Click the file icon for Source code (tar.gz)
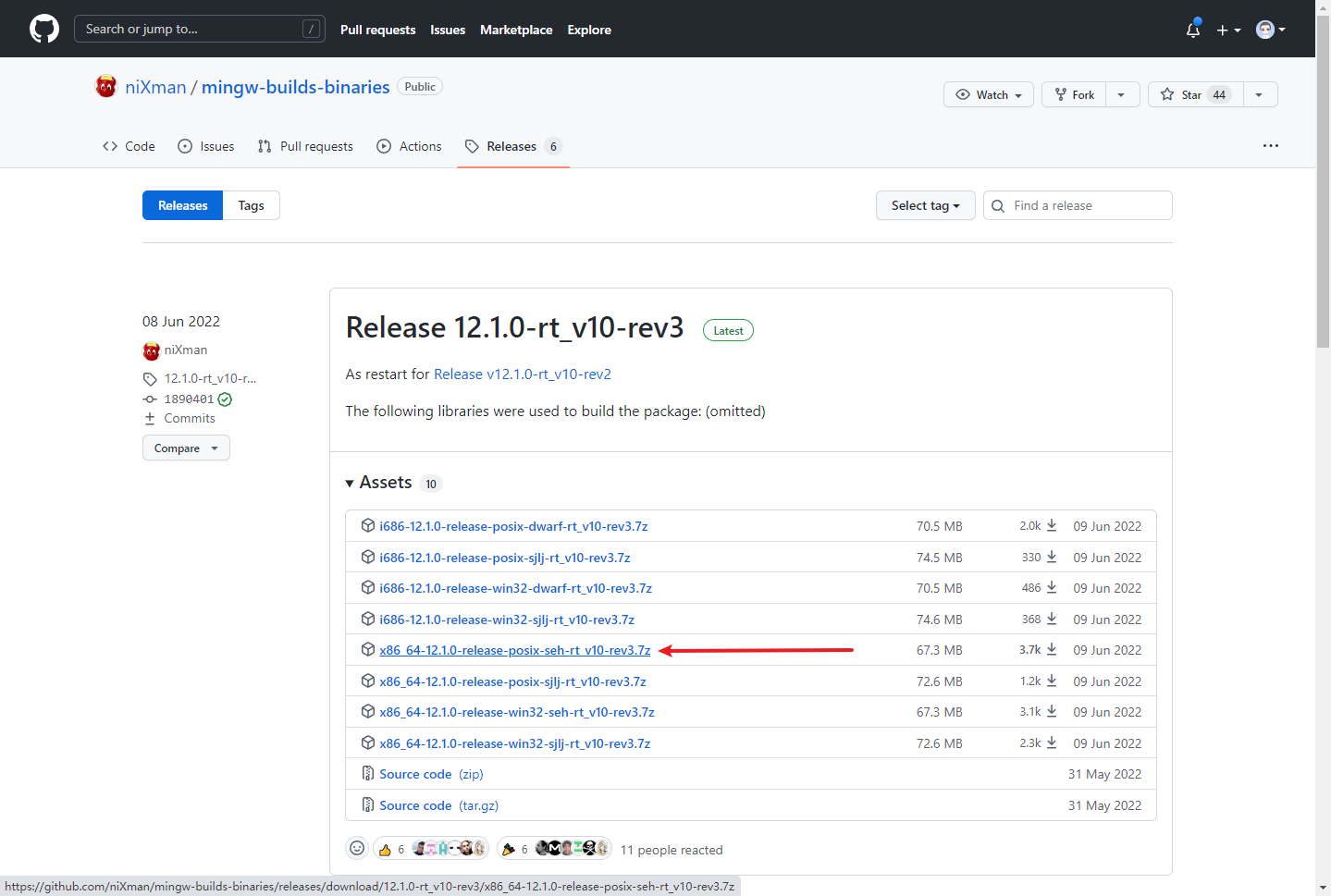1331x896 pixels. (368, 804)
